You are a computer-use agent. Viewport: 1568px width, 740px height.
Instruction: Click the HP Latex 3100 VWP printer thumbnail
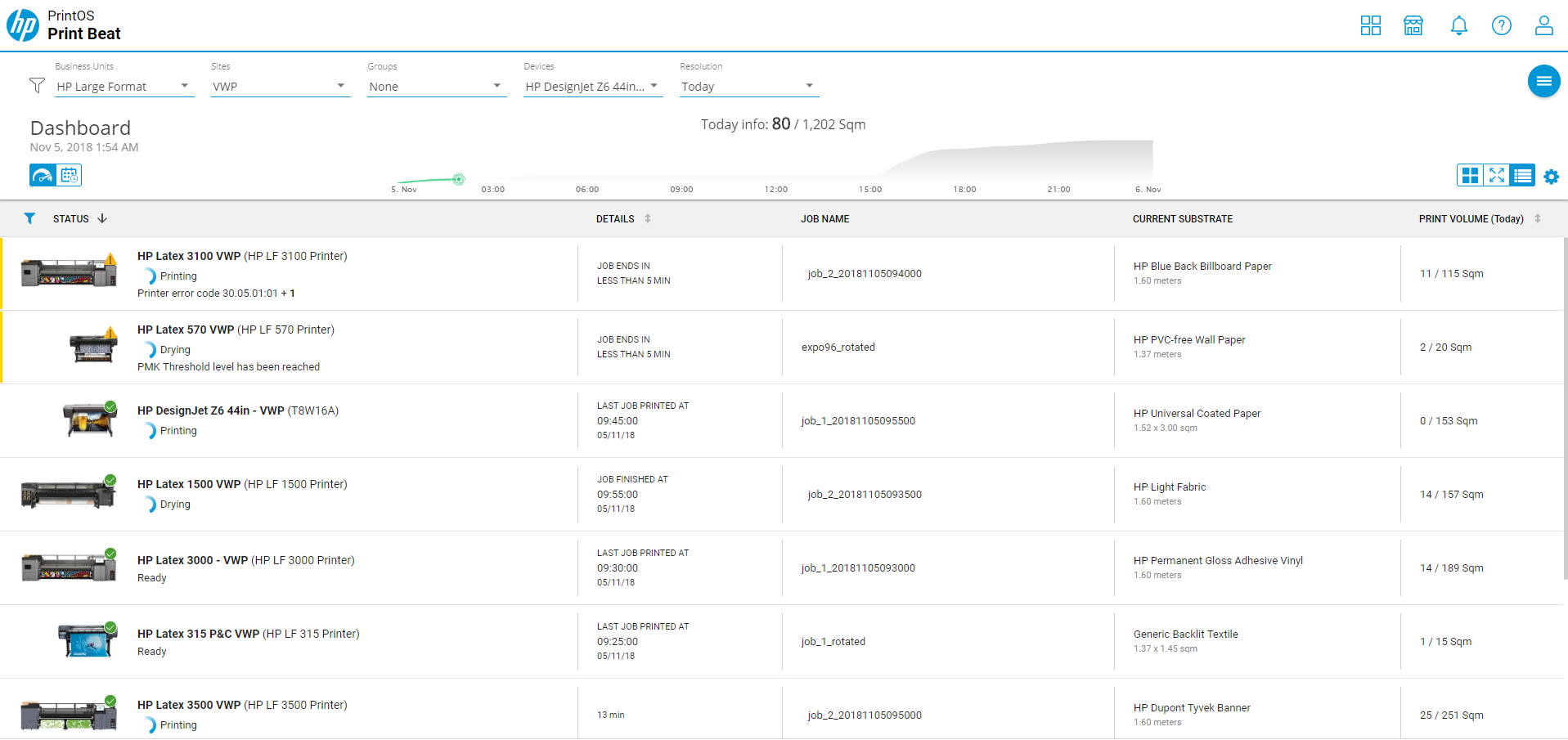click(x=69, y=272)
